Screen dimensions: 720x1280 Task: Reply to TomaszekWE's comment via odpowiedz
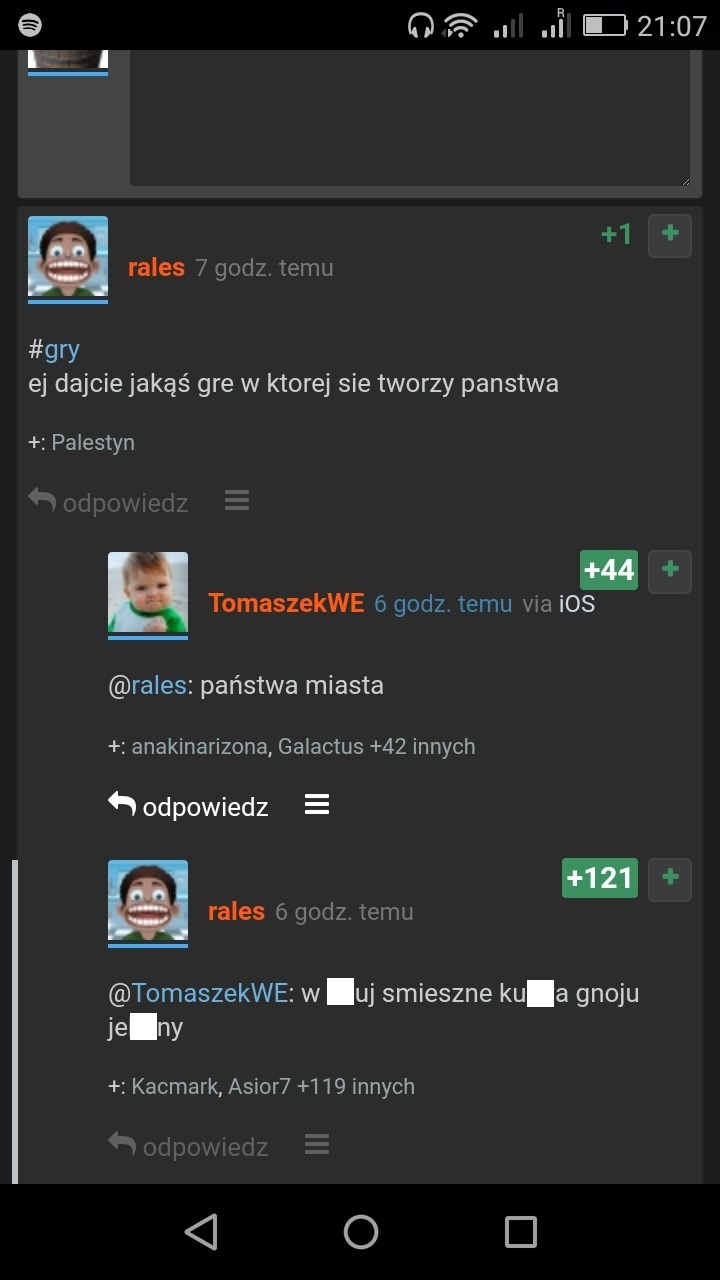pos(188,805)
